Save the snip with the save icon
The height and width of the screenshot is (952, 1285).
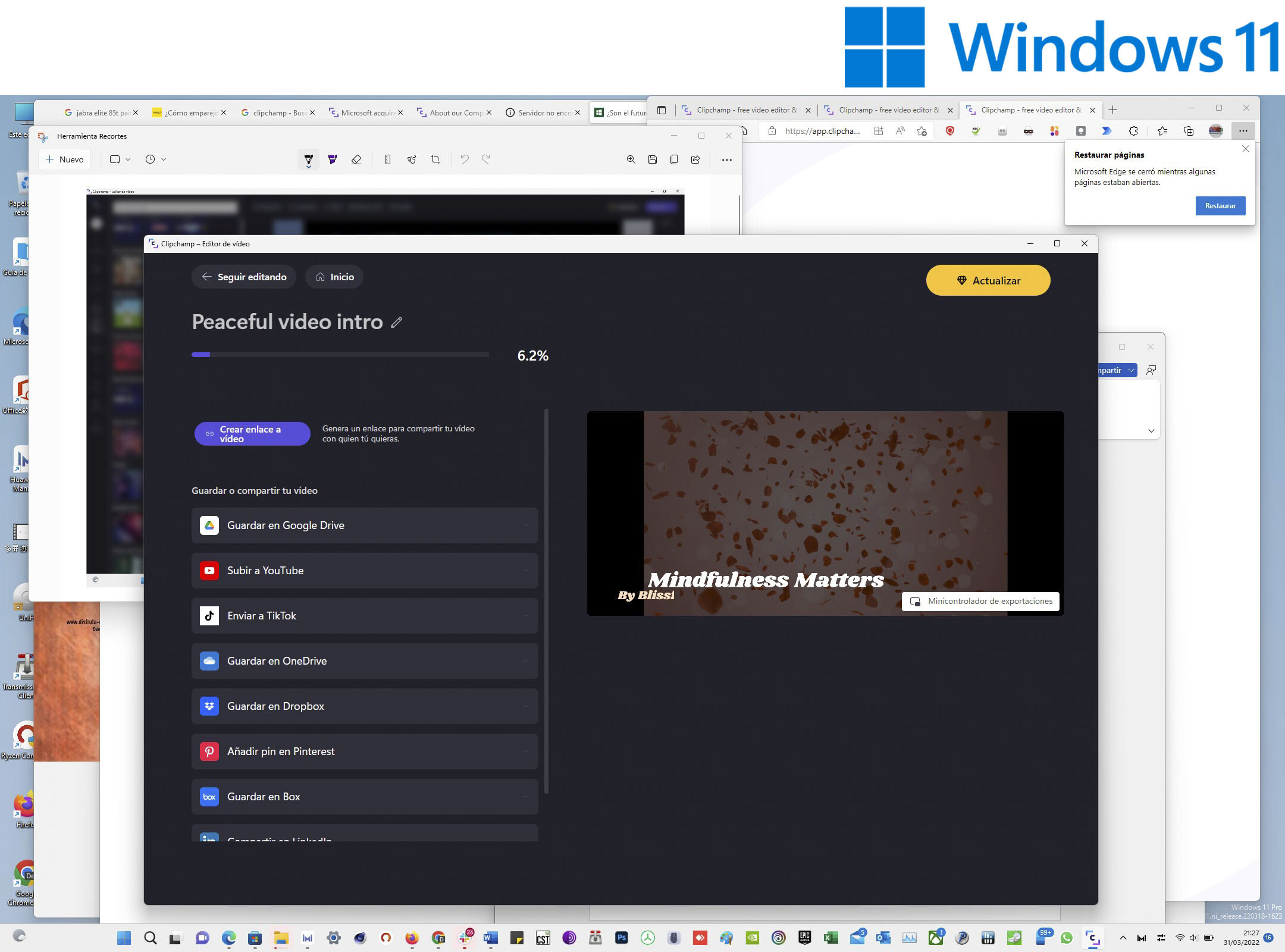point(652,159)
